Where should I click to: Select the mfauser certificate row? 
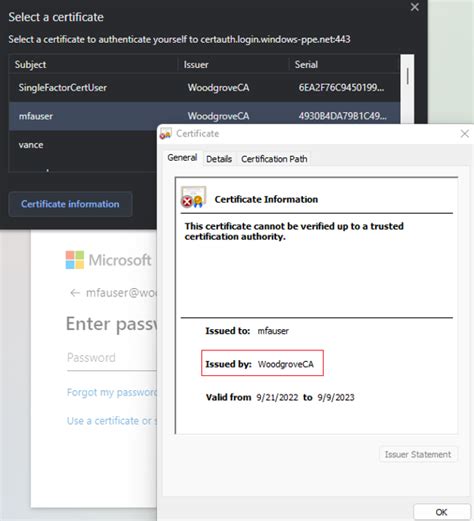[204, 116]
